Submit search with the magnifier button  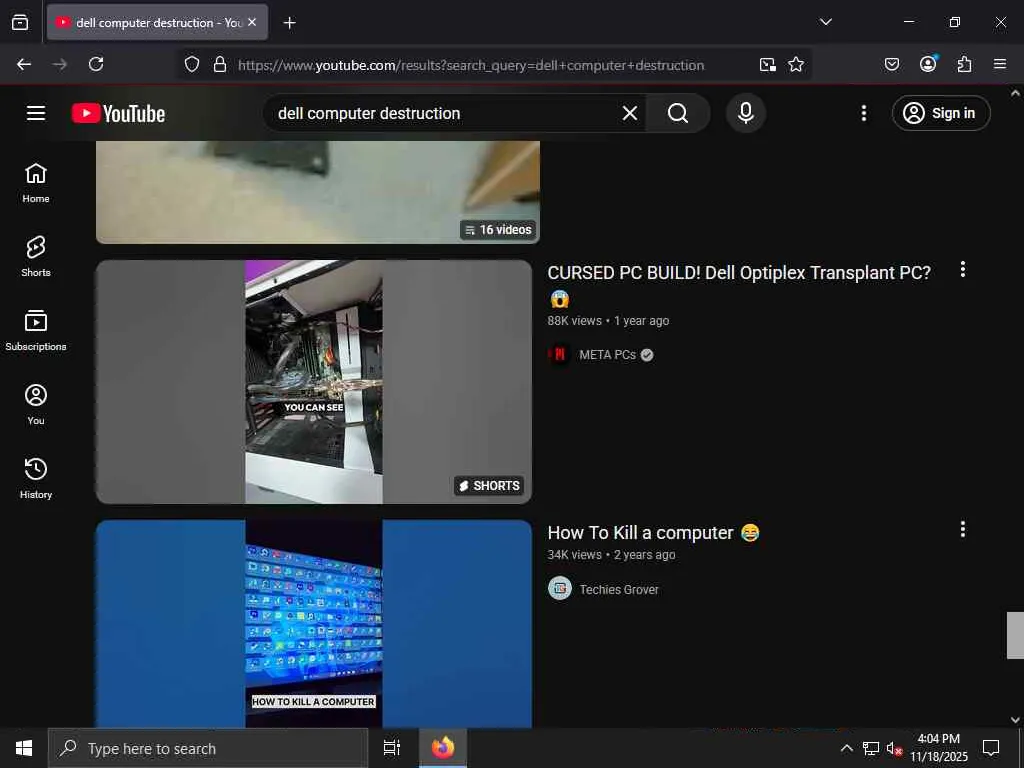pos(678,113)
